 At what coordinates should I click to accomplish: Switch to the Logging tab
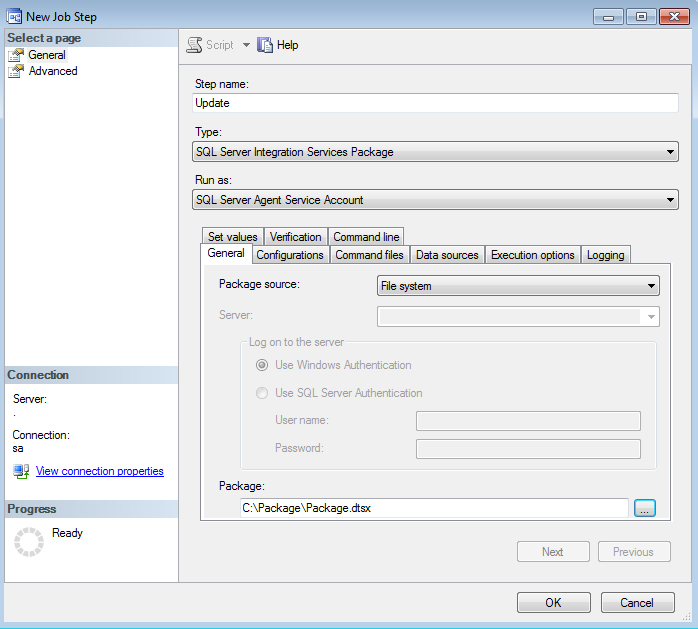point(605,255)
